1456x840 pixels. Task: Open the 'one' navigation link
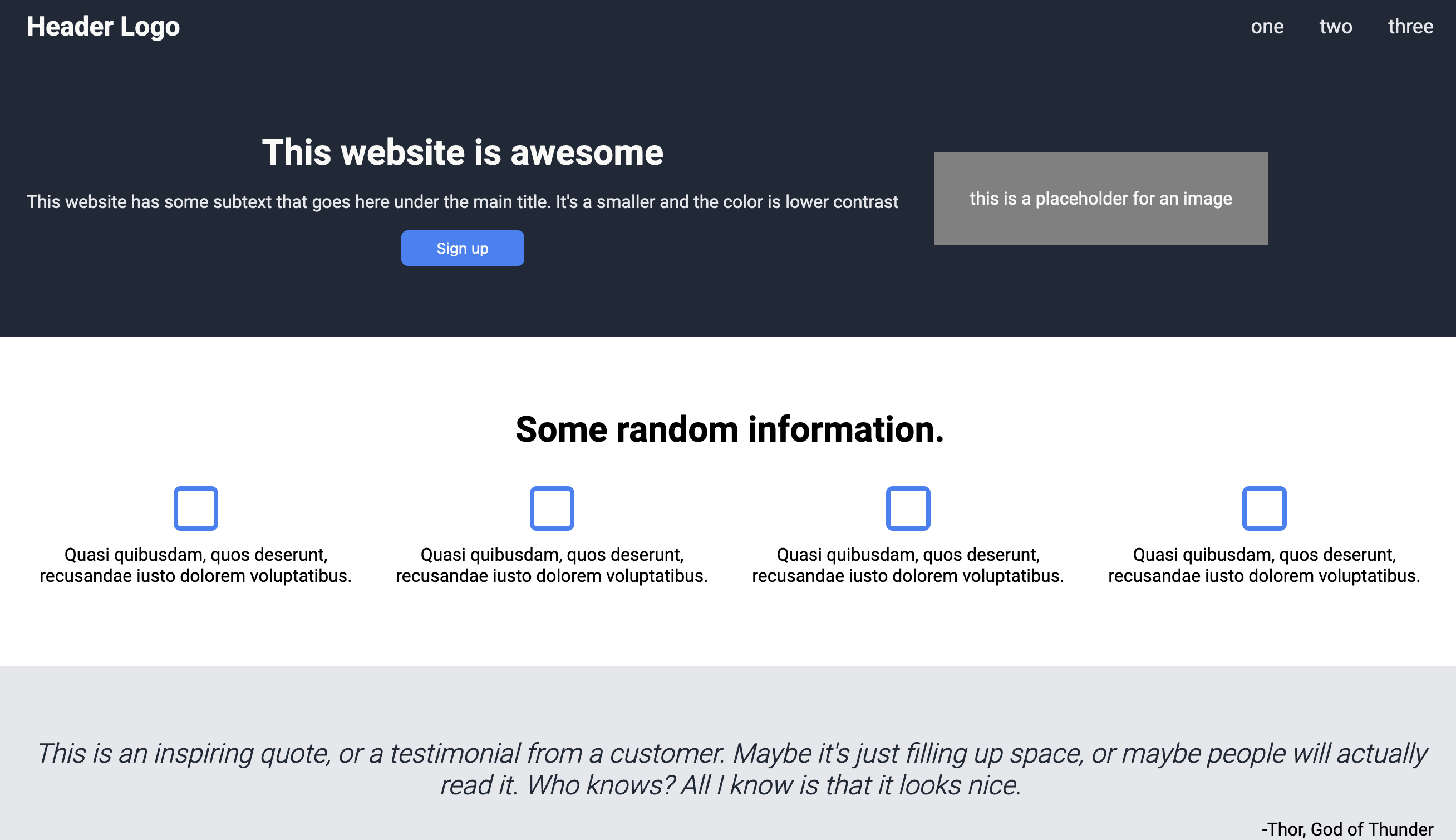[x=1267, y=26]
